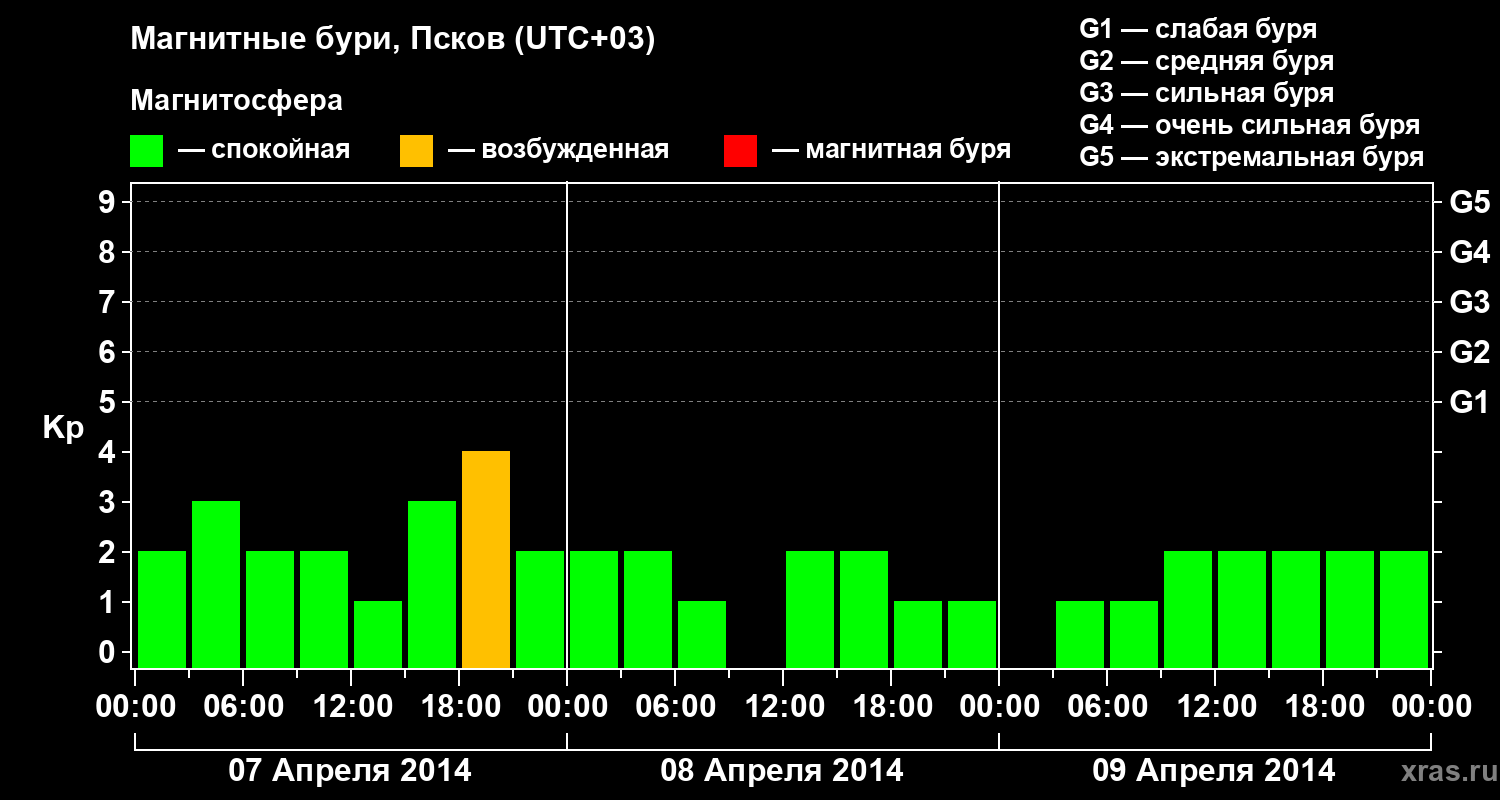This screenshot has height=800, width=1500.
Task: Click the '— спокойная' legend label
Action: [264, 151]
